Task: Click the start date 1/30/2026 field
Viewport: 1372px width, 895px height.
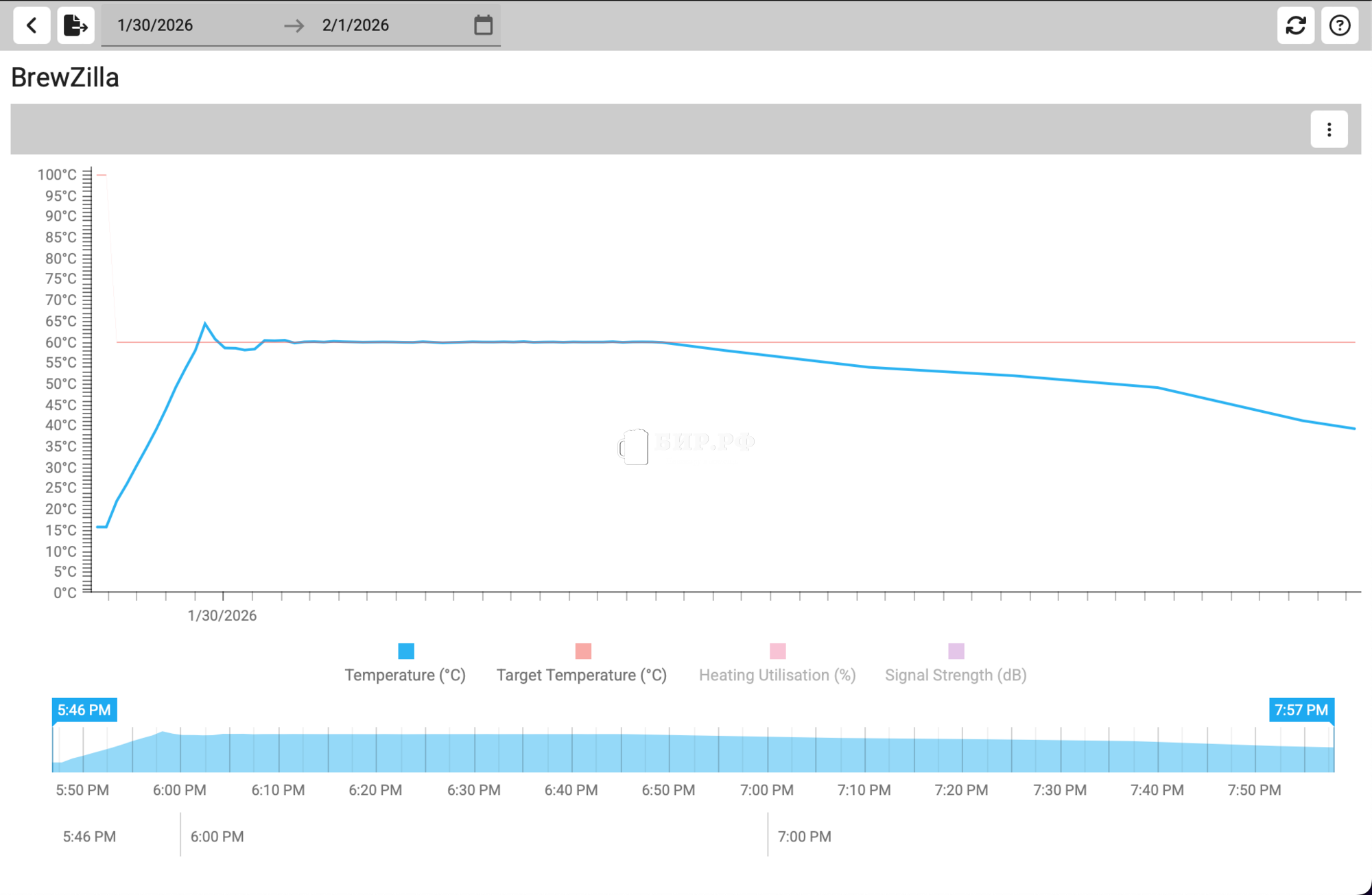Action: pos(155,25)
